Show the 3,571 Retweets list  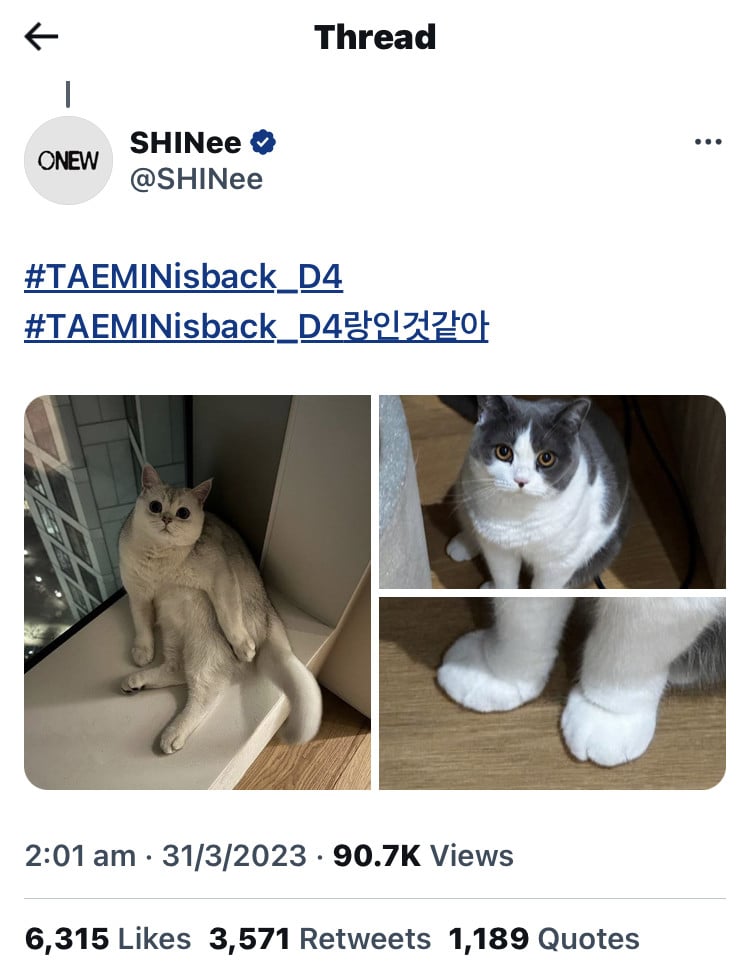point(320,939)
